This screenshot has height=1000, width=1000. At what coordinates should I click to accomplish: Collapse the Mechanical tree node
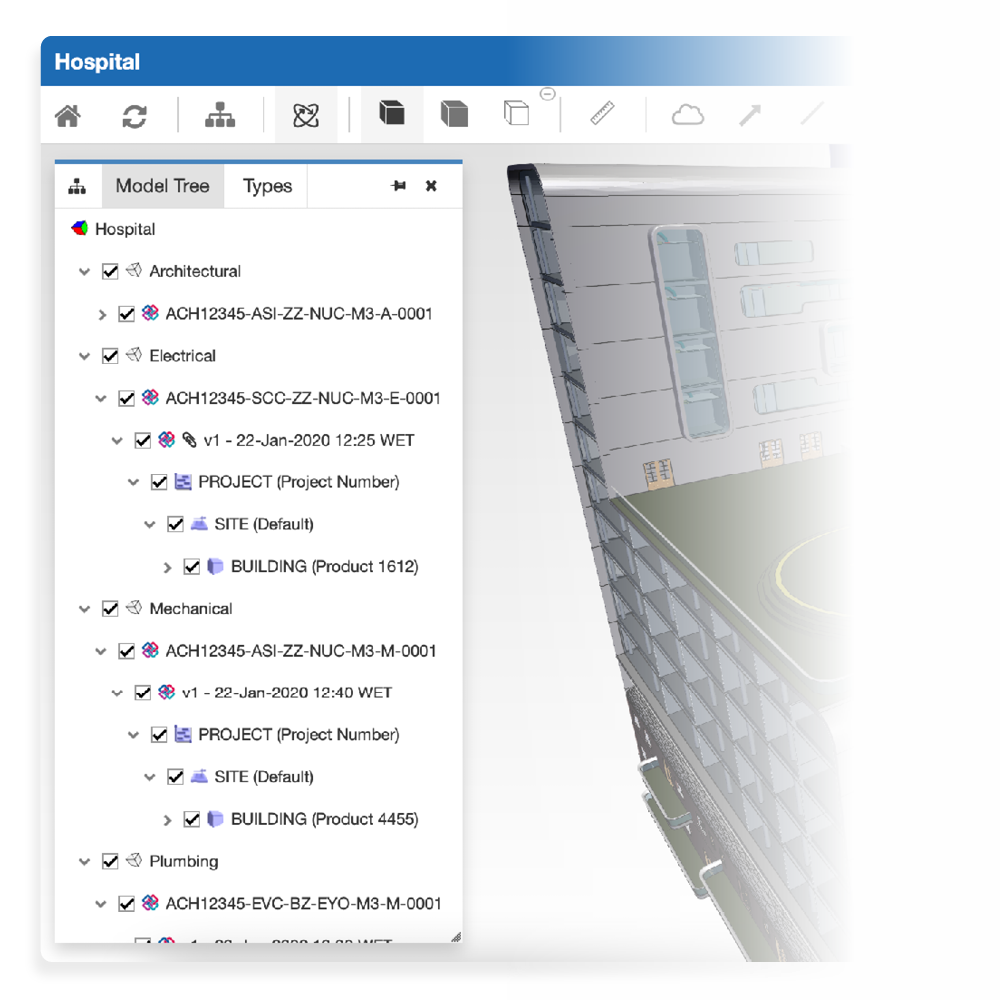[x=85, y=609]
